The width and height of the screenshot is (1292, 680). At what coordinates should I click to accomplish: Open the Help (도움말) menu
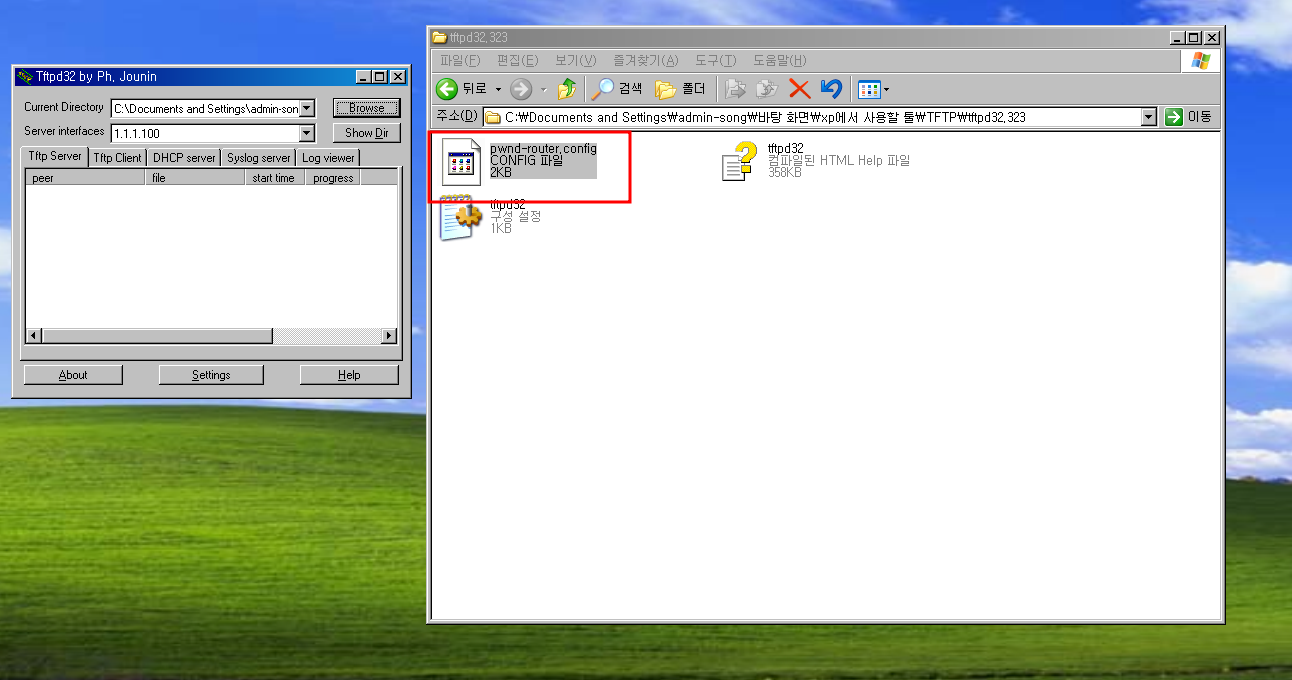779,61
